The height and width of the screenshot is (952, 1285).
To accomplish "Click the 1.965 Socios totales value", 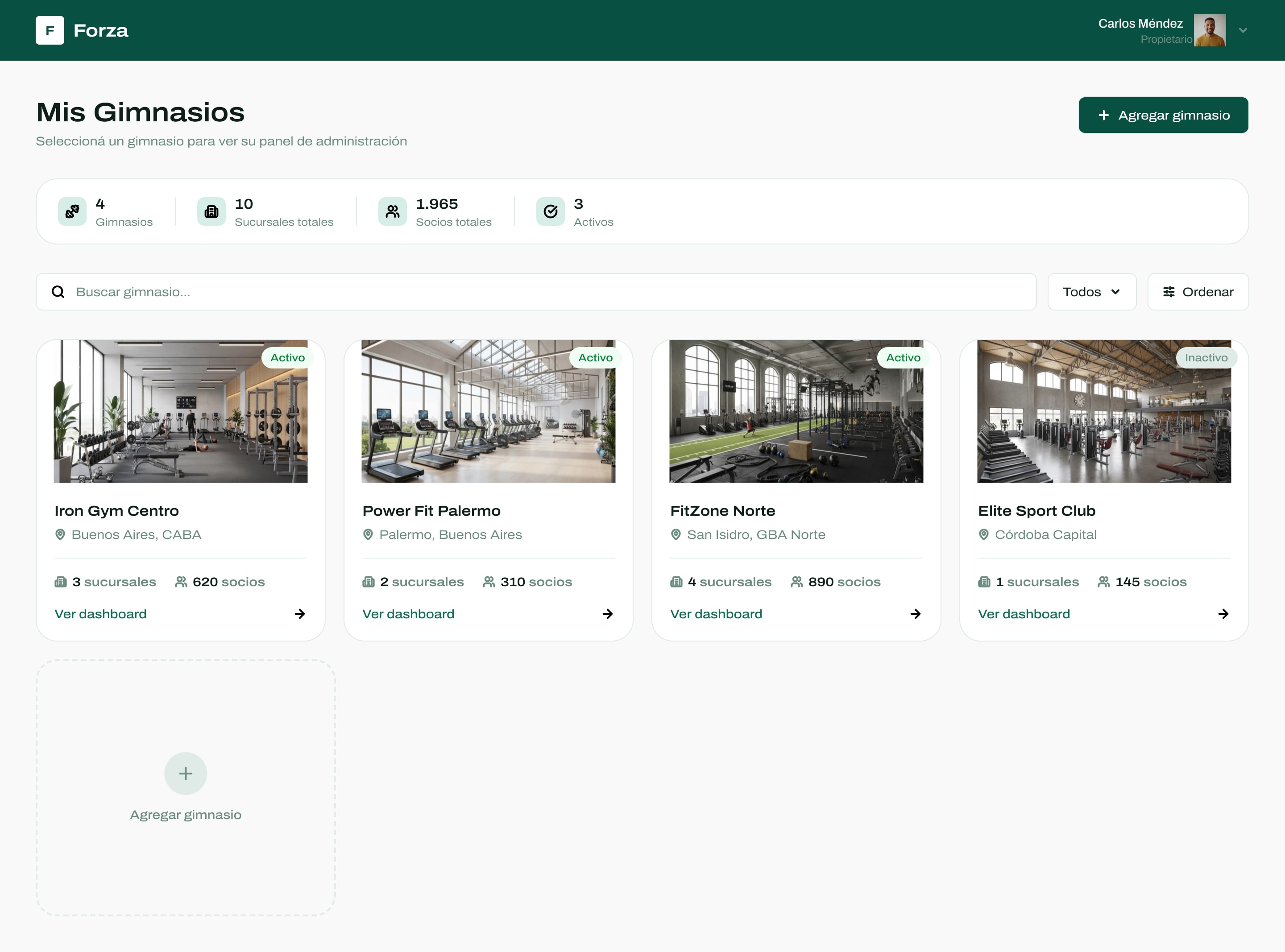I will pyautogui.click(x=437, y=203).
